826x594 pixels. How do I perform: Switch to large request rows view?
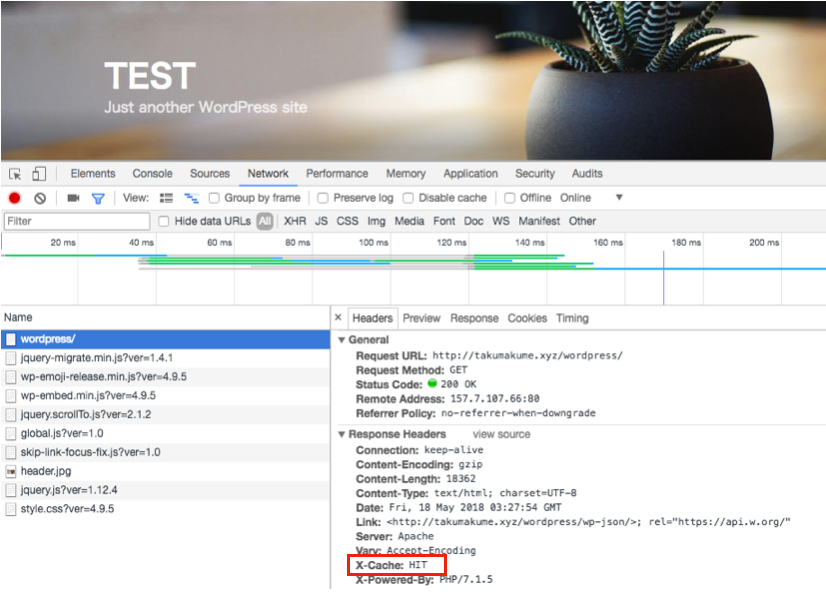[x=167, y=198]
